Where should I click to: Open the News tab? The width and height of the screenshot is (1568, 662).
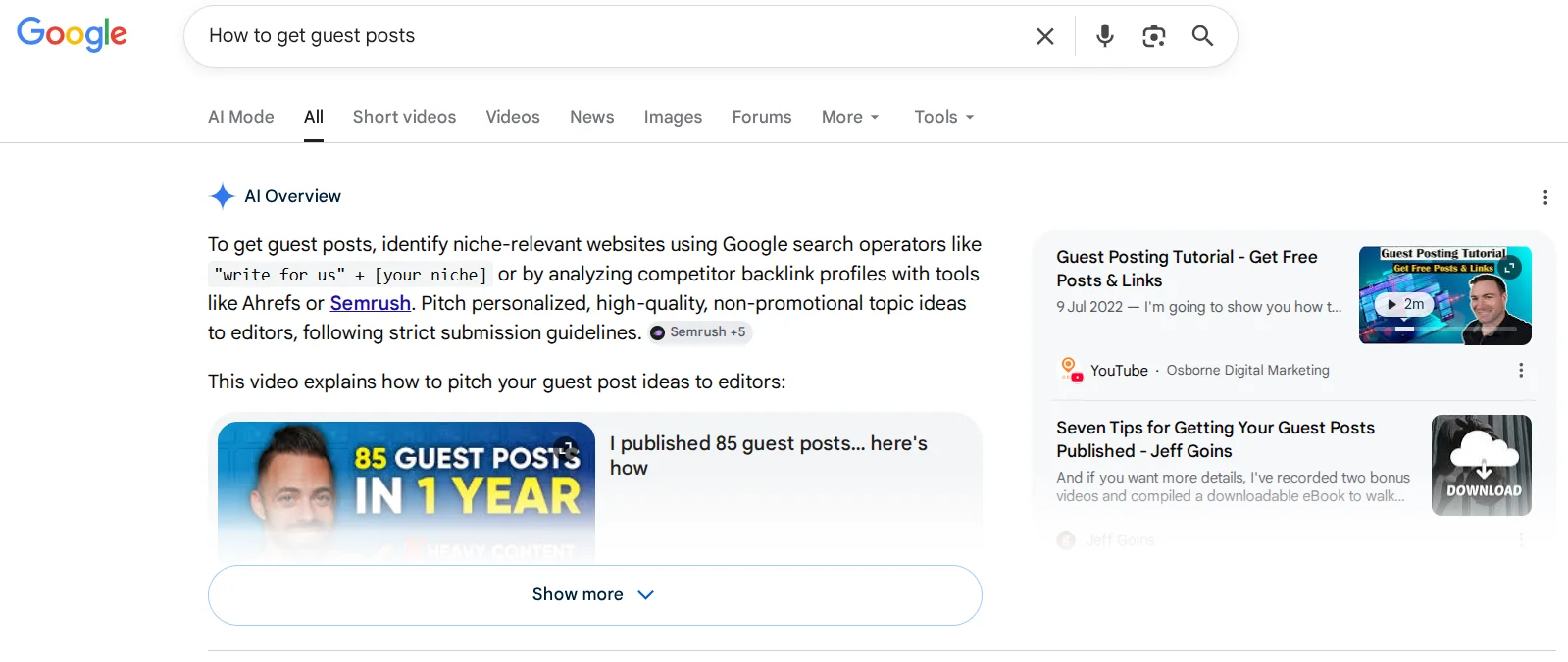click(x=592, y=117)
